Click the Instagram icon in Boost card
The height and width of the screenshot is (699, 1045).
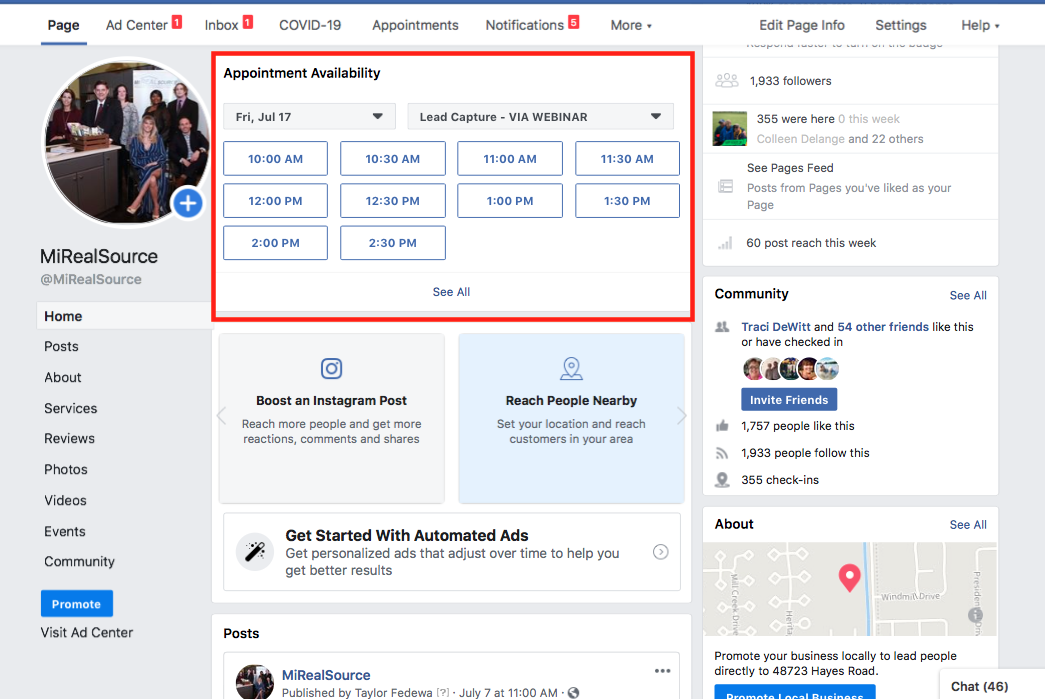(331, 368)
